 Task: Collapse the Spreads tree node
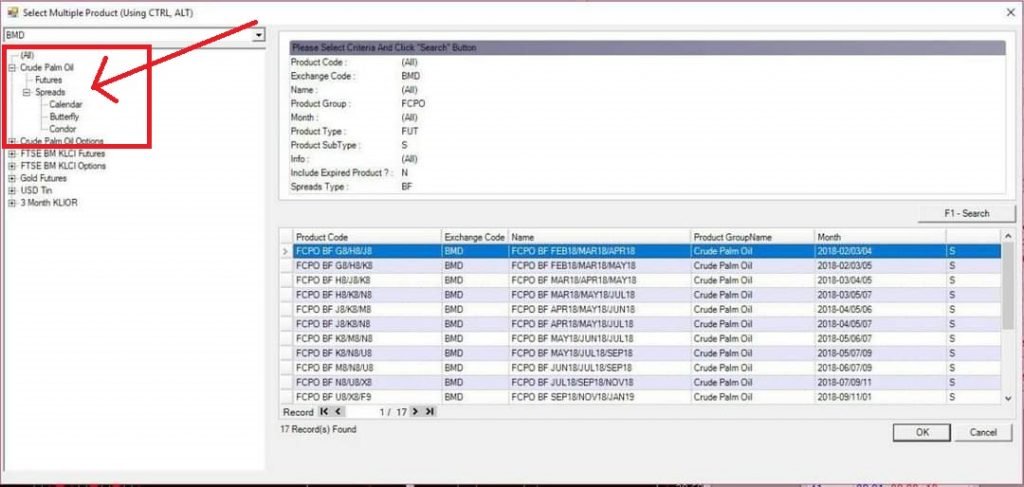coord(27,92)
